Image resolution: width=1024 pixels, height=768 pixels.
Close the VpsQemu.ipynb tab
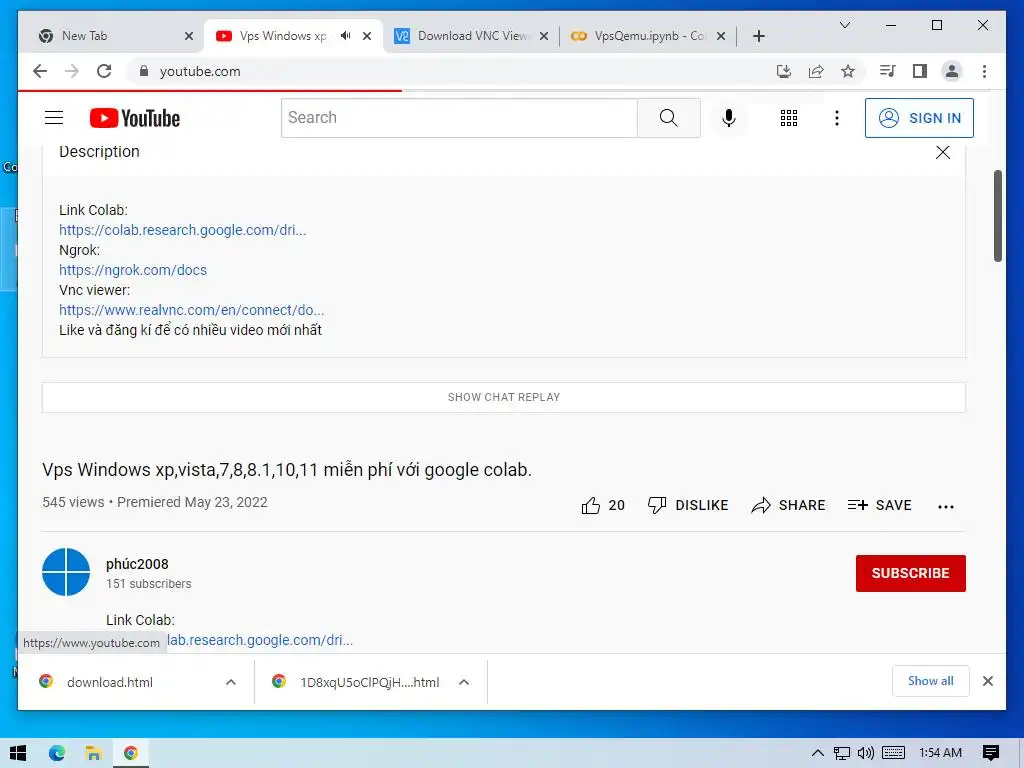(721, 36)
